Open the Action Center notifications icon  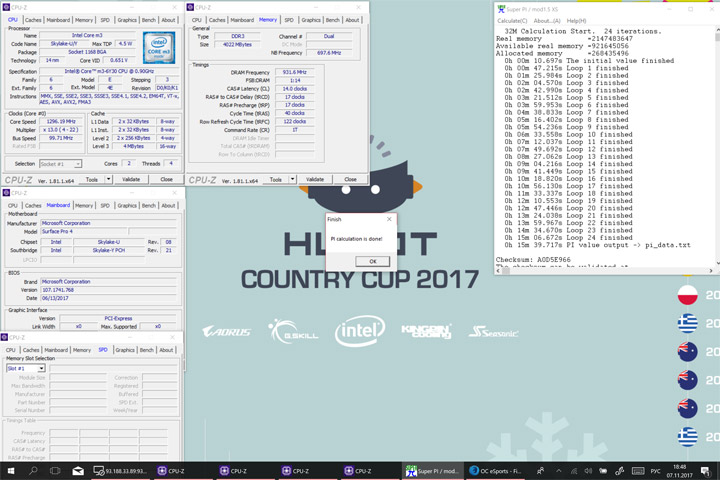point(706,471)
